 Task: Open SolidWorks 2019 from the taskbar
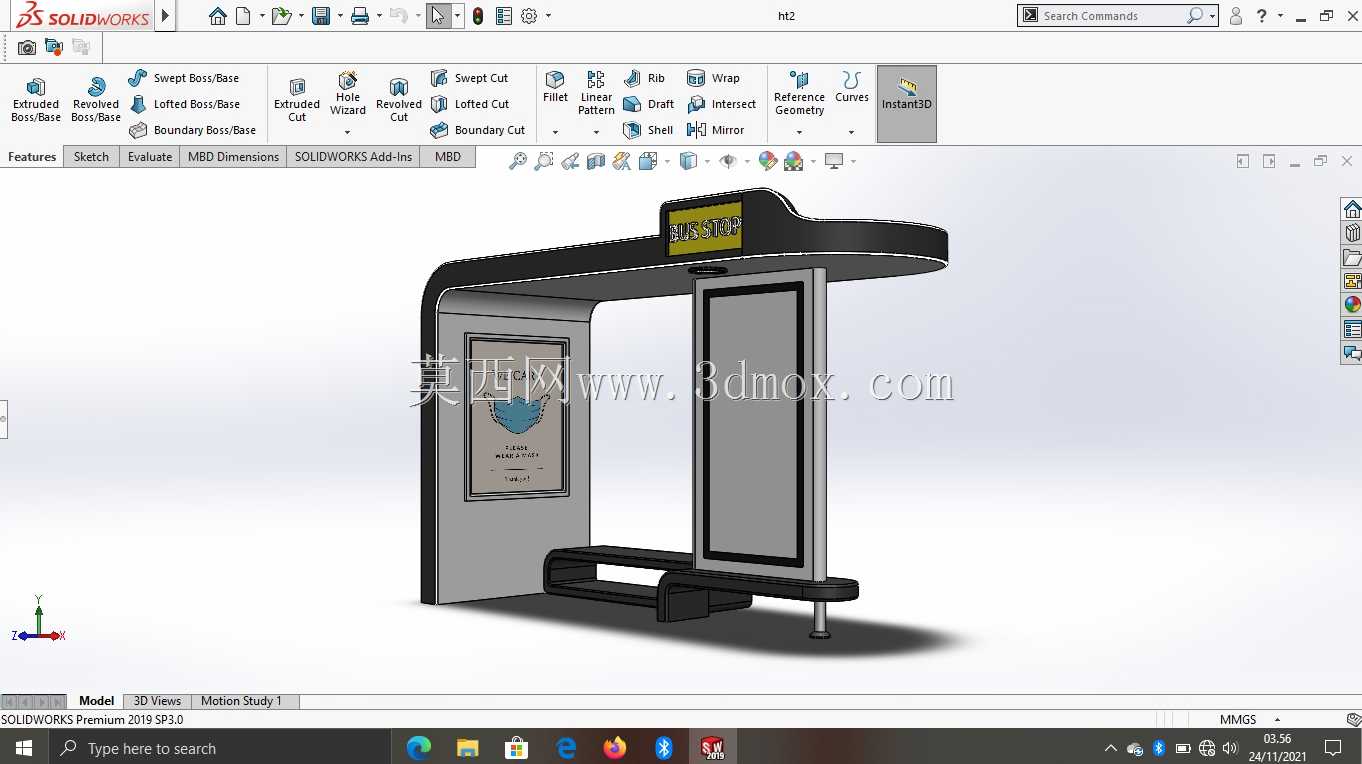point(712,747)
